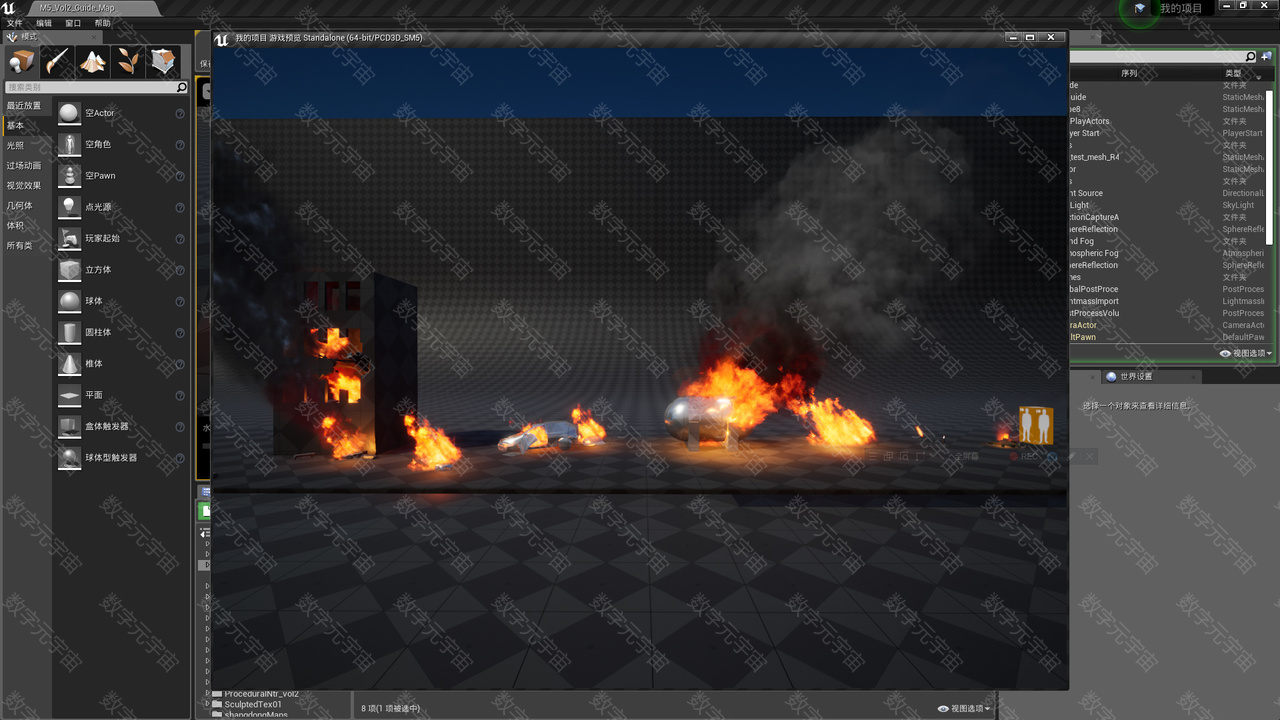The width and height of the screenshot is (1280, 720).
Task: Select the 光照 category
Action: pos(16,146)
